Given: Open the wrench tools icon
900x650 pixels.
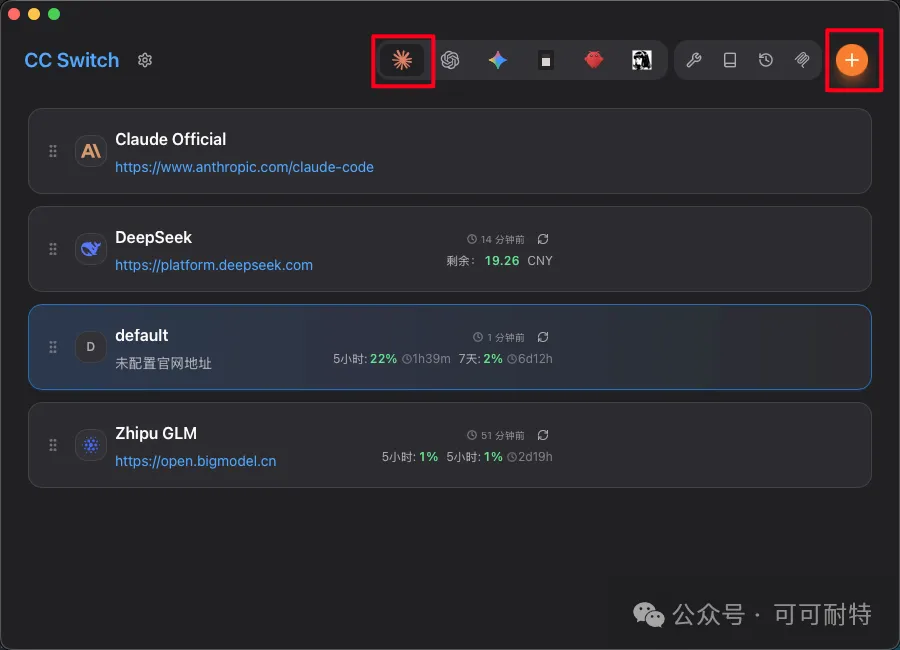Looking at the screenshot, I should coord(694,60).
